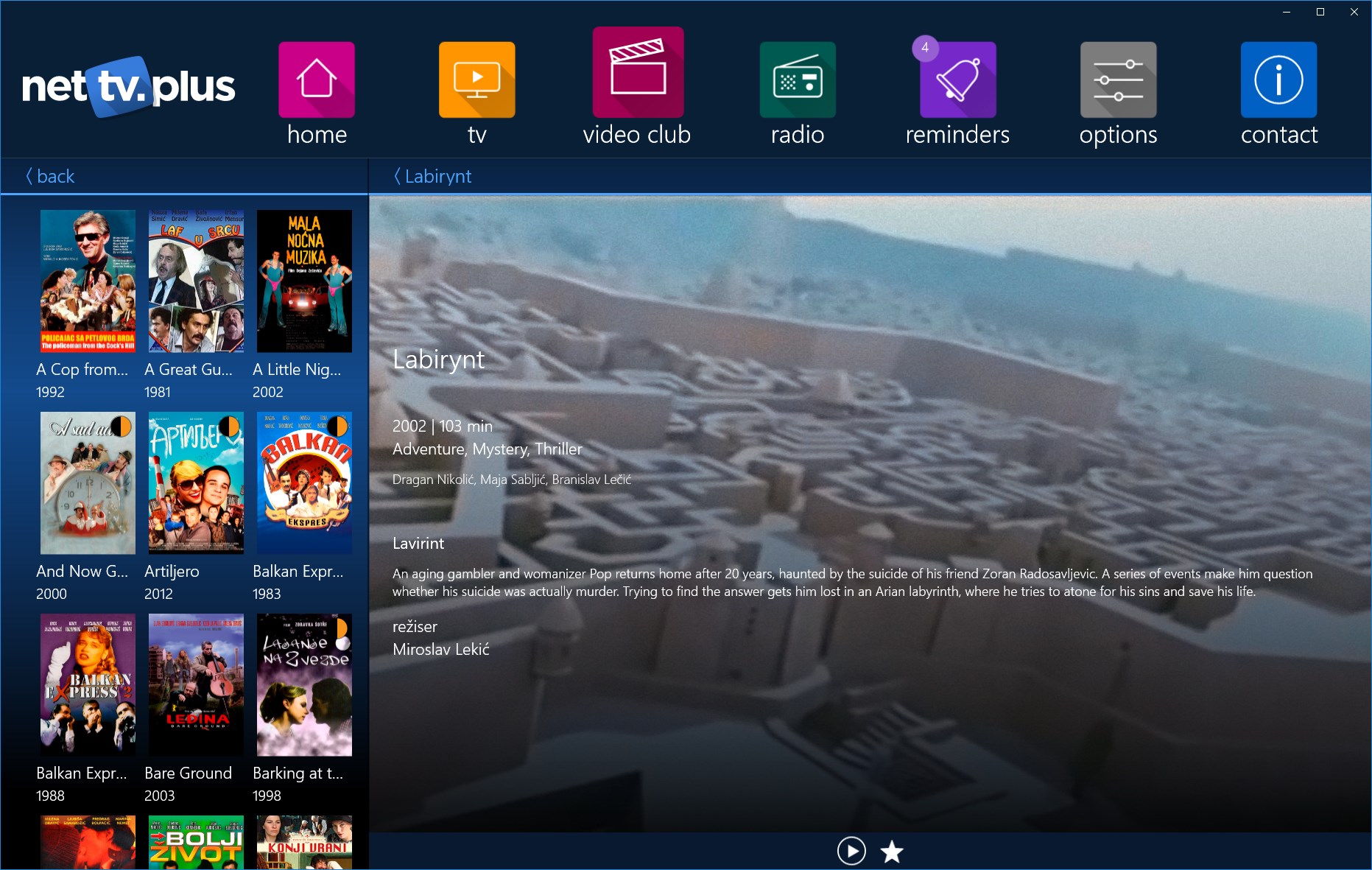This screenshot has width=1372, height=870.
Task: Select Balkan Express 1983 movie poster
Action: tap(304, 483)
